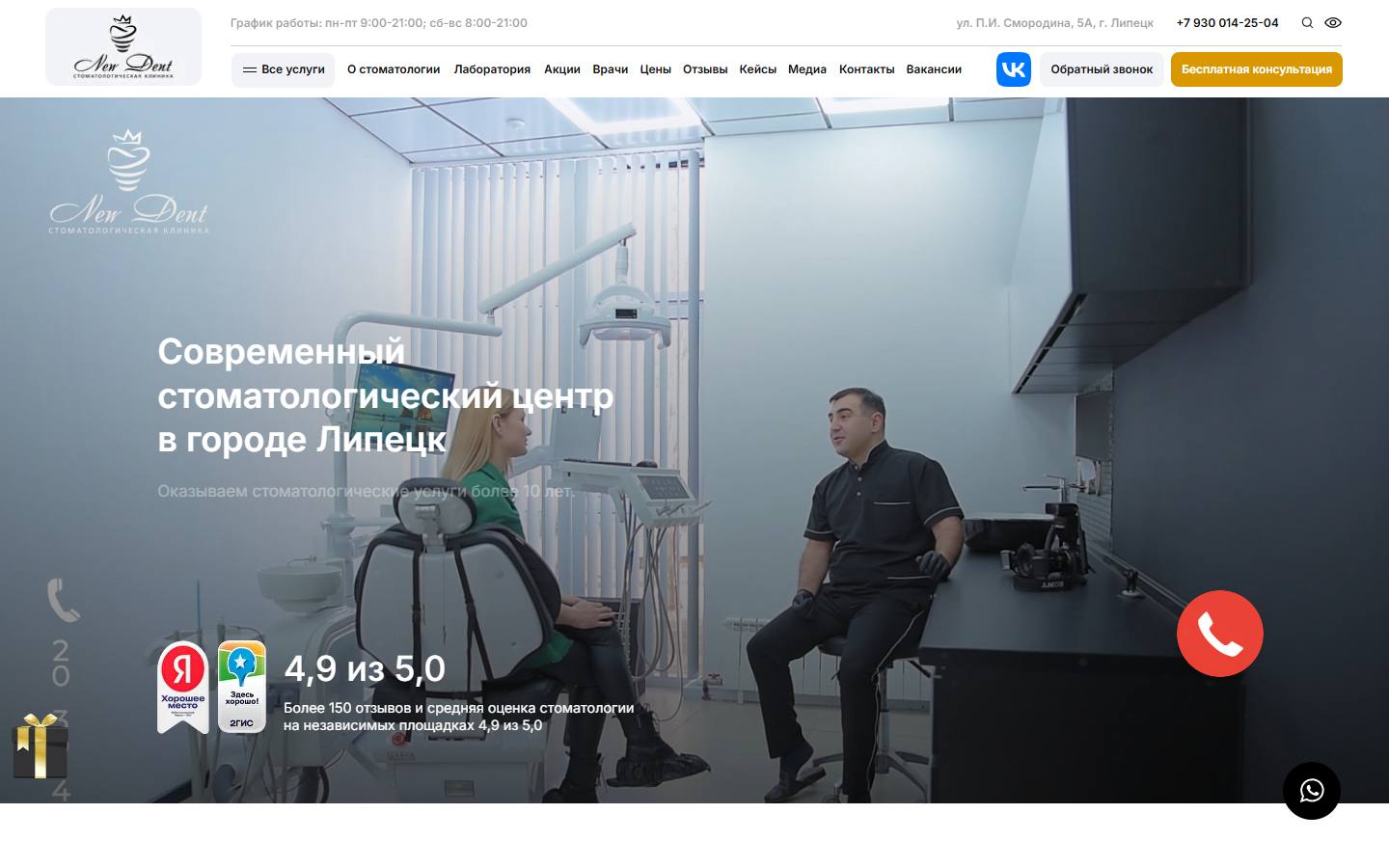
Task: Open the VK social network page
Action: coord(1014,69)
